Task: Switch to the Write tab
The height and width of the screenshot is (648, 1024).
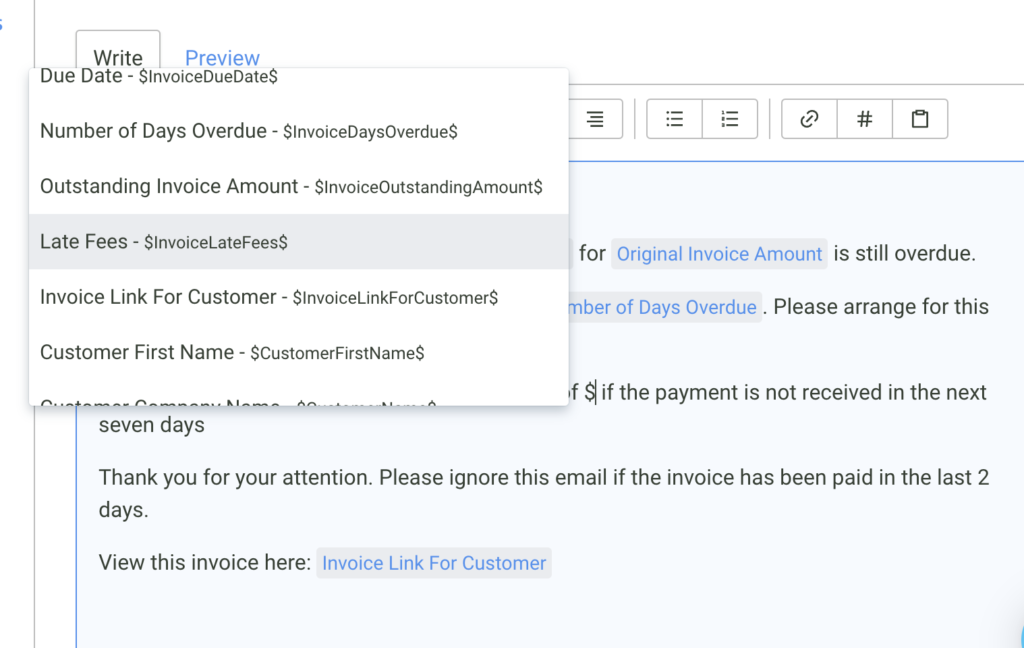Action: [x=118, y=58]
